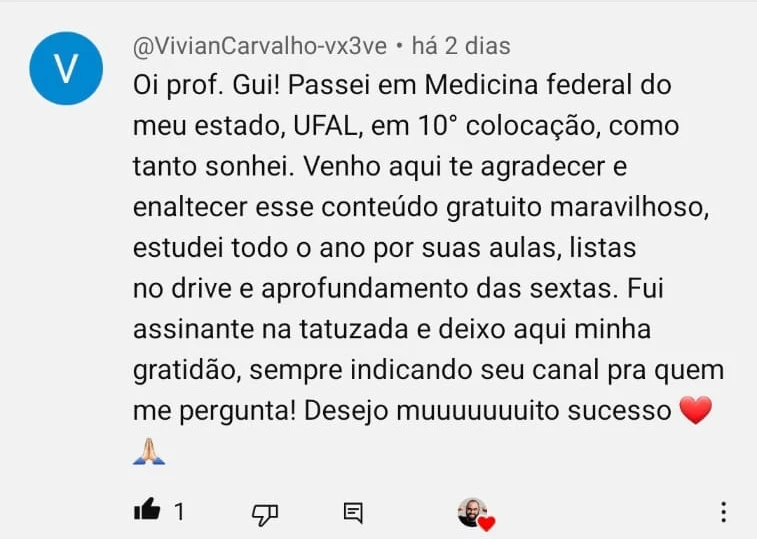Screen dimensions: 757x539
Task: Open the creator's bearded profile thumbnail
Action: 472,512
